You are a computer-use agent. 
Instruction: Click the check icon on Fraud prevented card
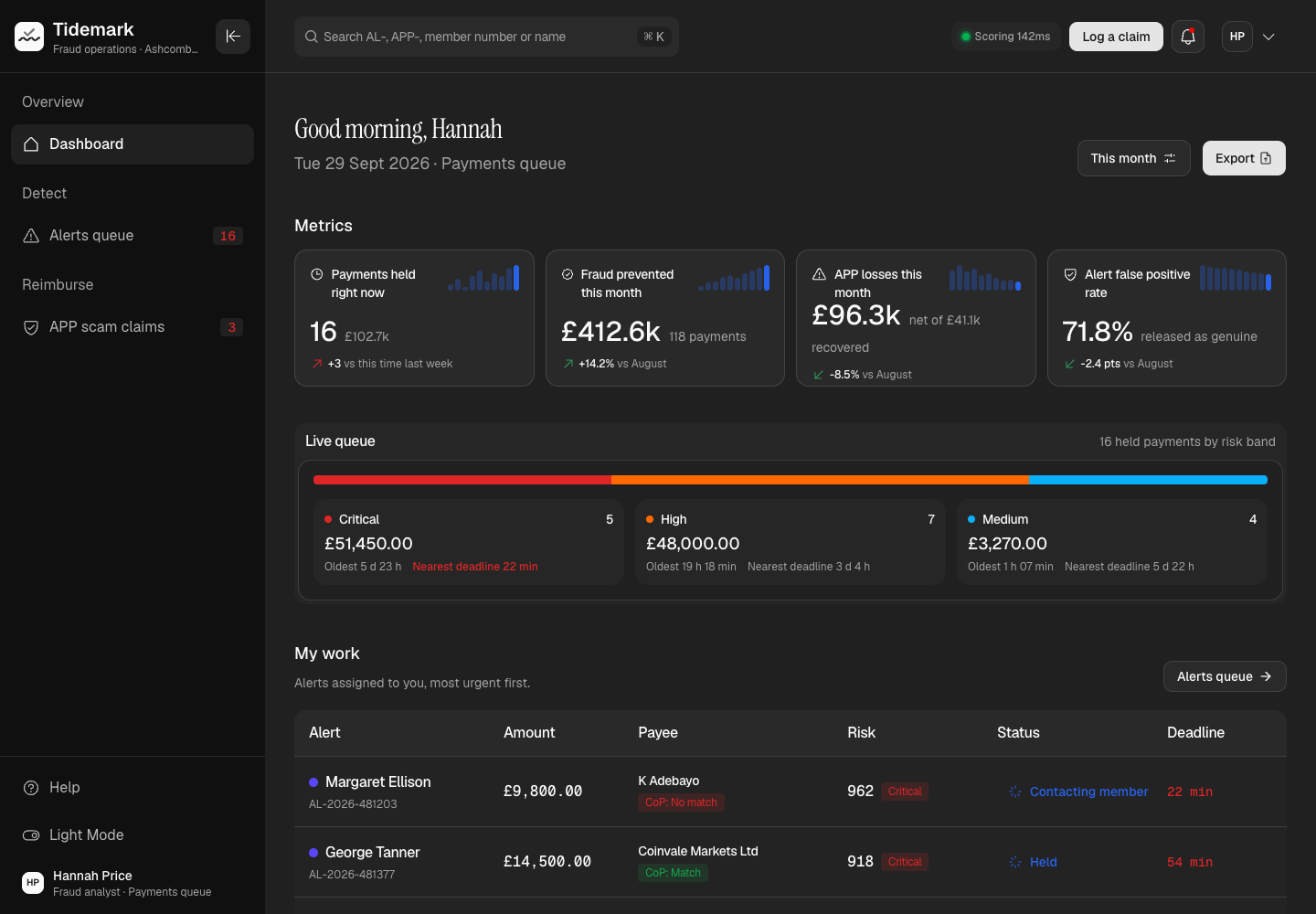(568, 274)
